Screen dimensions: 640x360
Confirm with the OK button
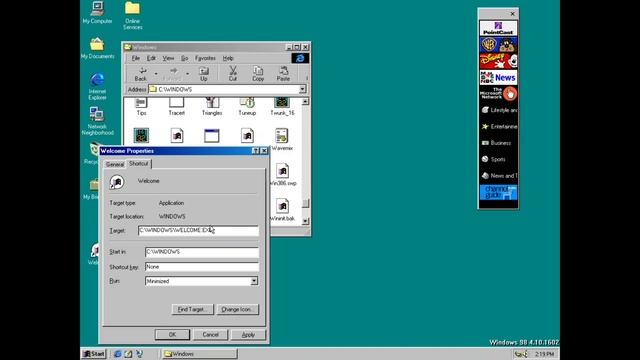172,335
